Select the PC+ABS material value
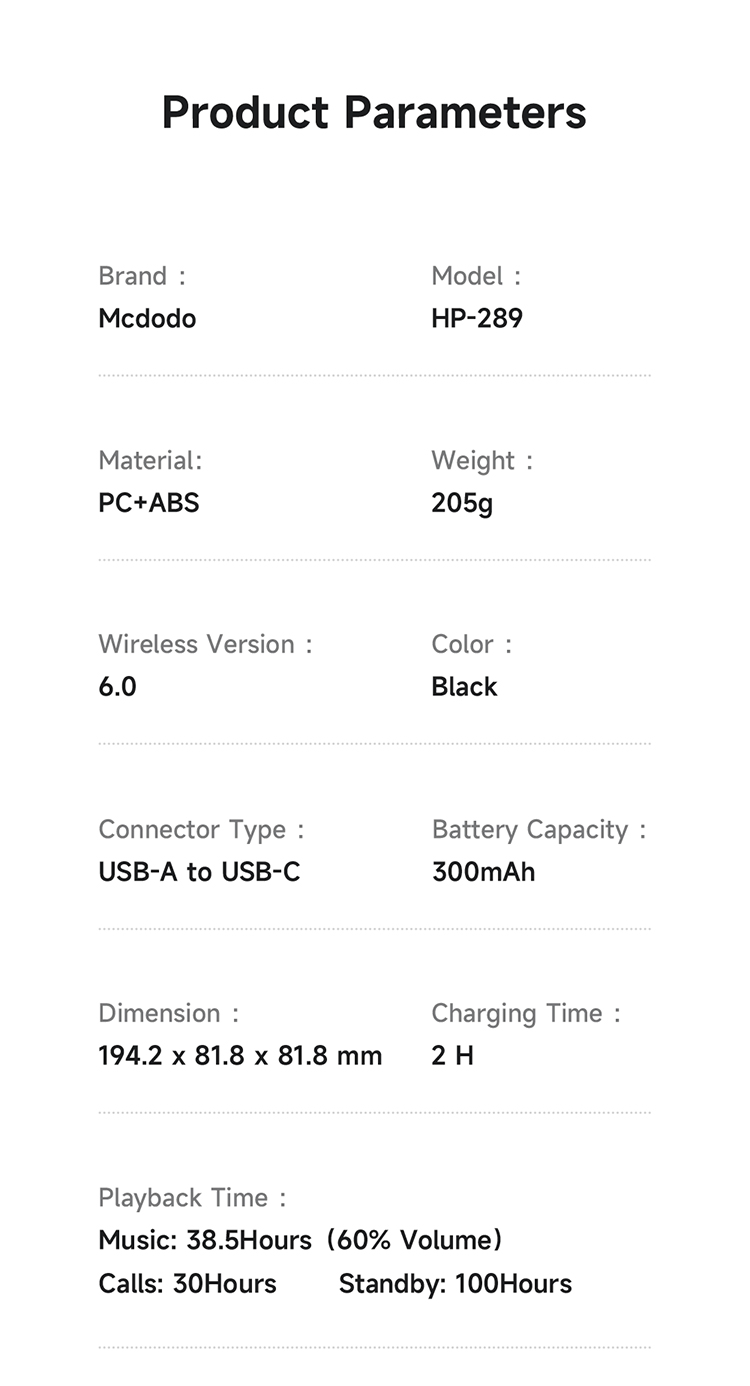Image resolution: width=750 pixels, height=1386 pixels. coord(149,503)
